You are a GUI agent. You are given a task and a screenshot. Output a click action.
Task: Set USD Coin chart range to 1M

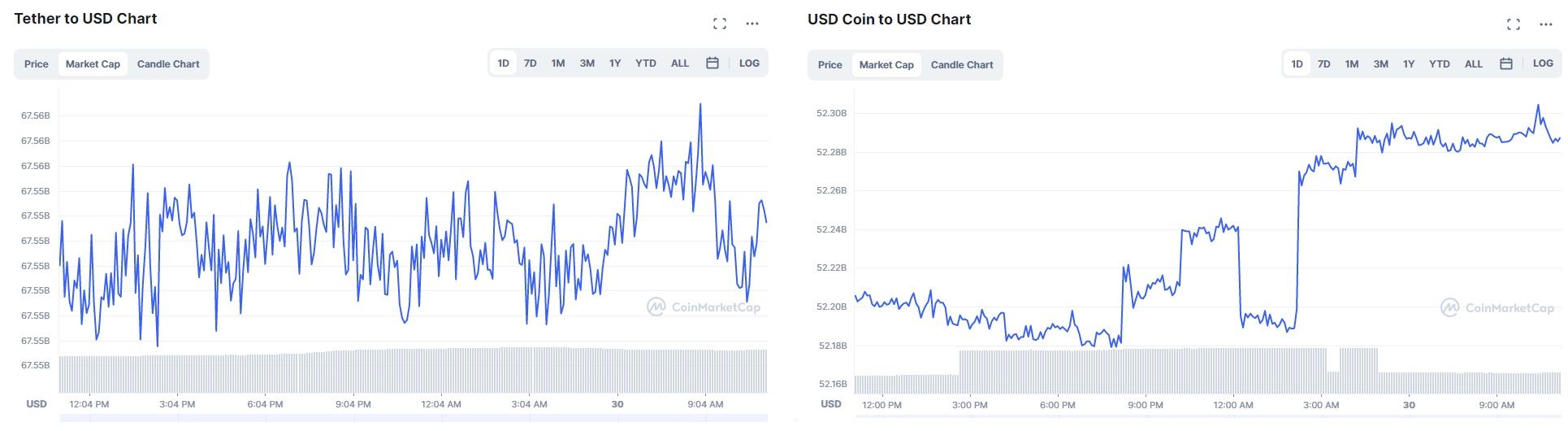[x=1352, y=64]
